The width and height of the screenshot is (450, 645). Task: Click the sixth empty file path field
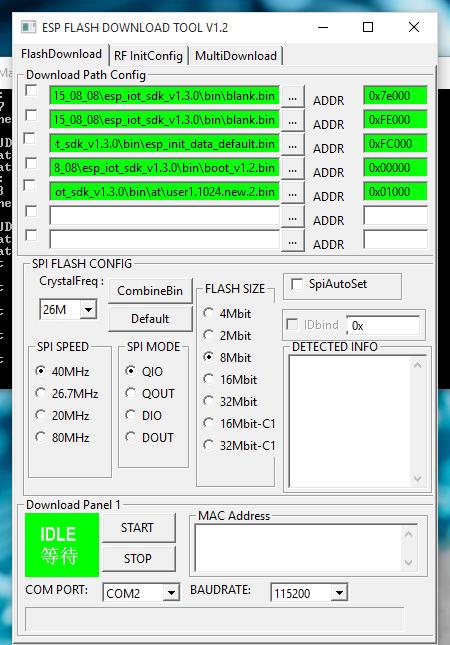pos(165,215)
